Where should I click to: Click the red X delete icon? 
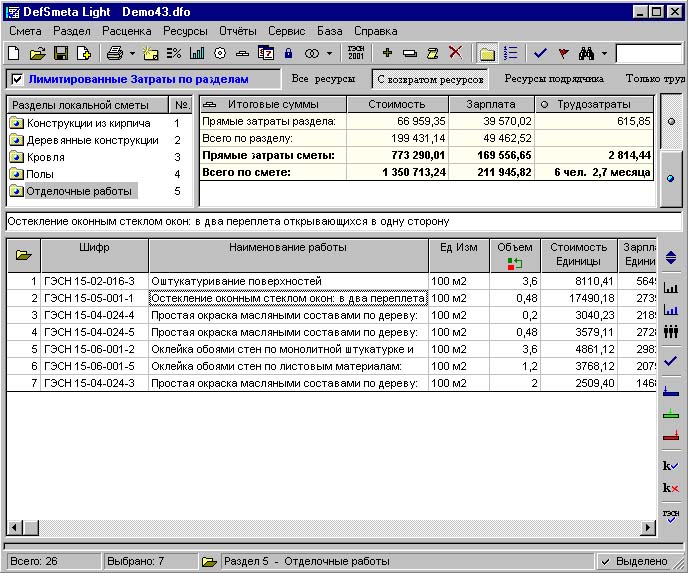(455, 53)
